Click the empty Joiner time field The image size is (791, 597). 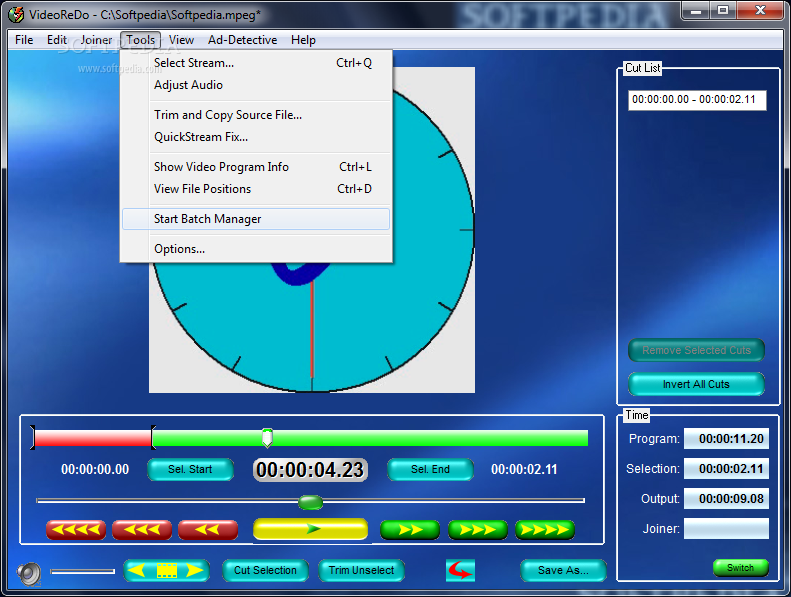pyautogui.click(x=726, y=528)
